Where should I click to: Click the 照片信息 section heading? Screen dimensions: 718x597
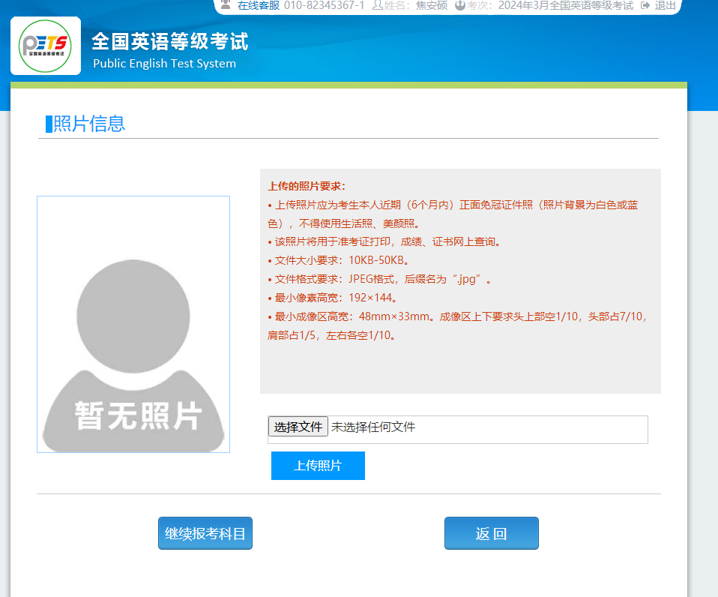click(88, 124)
